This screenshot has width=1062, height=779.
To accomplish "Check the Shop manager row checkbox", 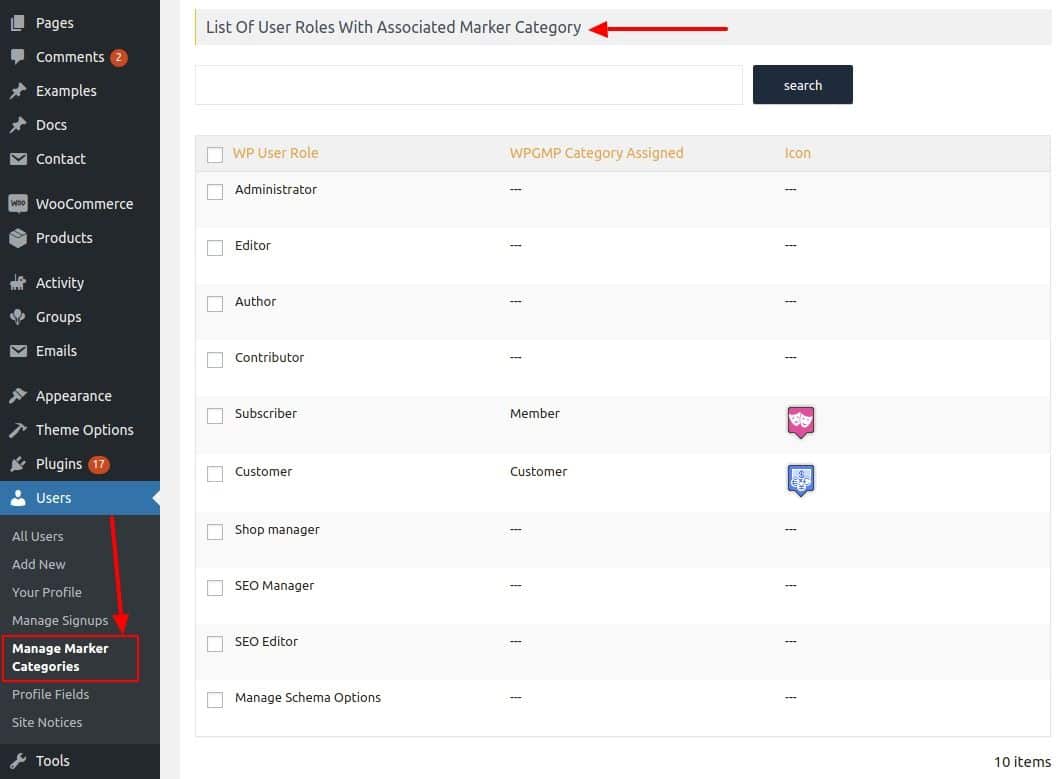I will click(214, 531).
